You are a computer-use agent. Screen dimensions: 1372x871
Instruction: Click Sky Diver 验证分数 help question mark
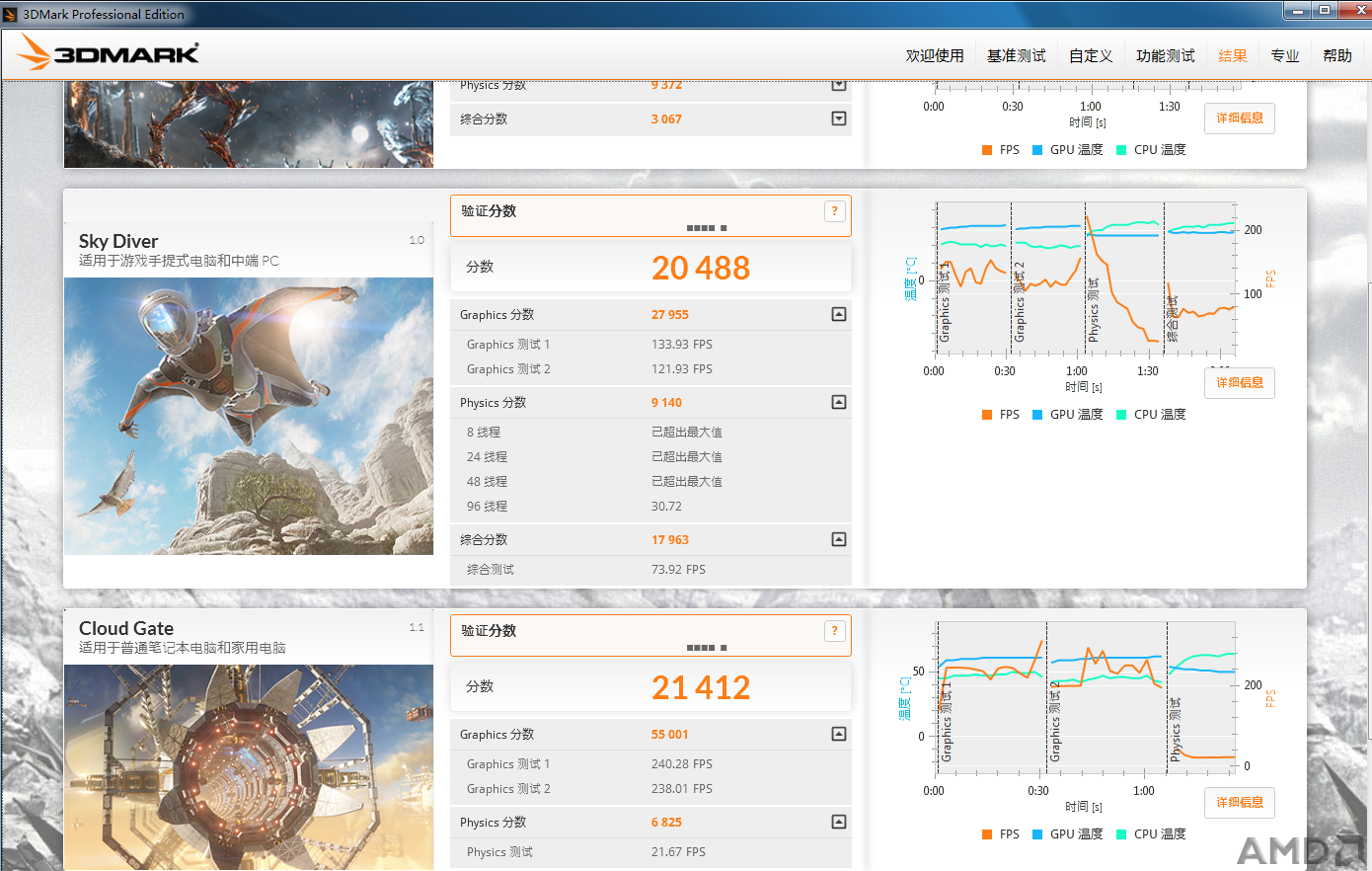[x=835, y=210]
